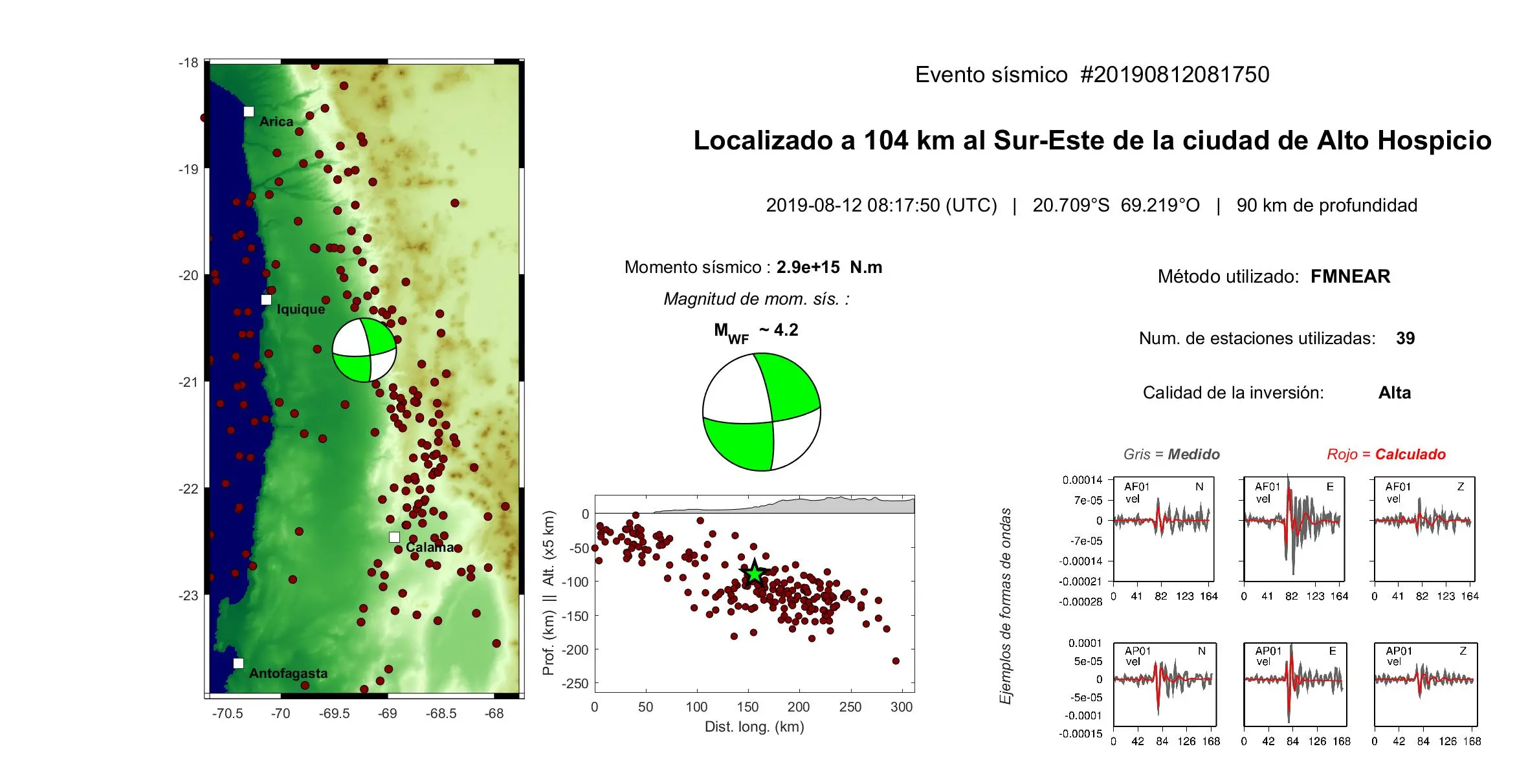Viewport: 1539px width, 784px height.
Task: Click the Antofagasta city label
Action: pyautogui.click(x=288, y=673)
